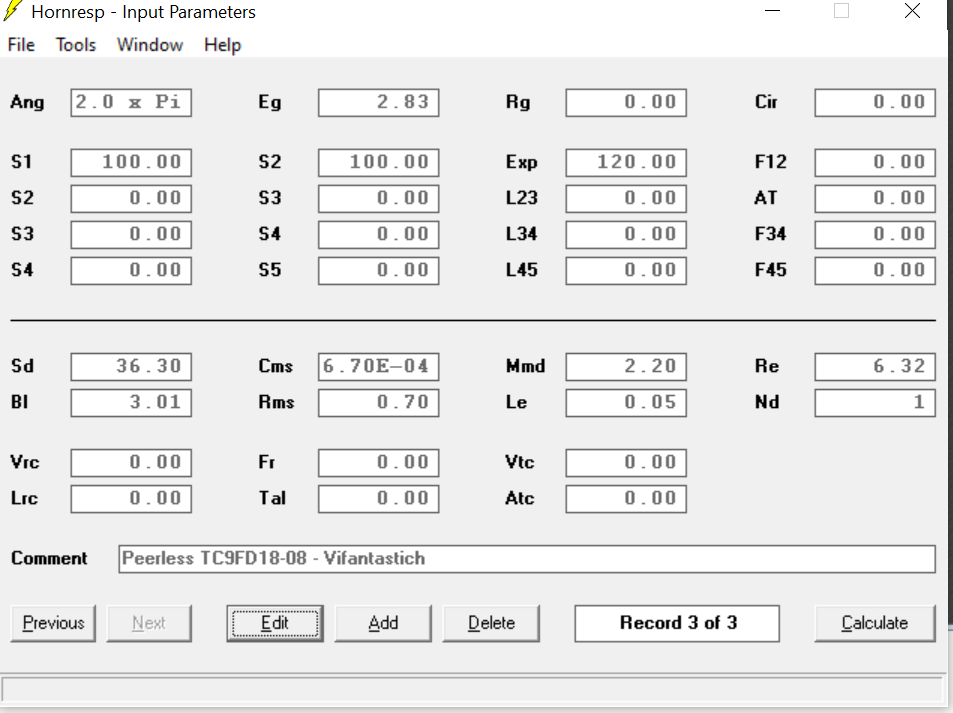Select the S4 field beside the L34 field
The height and width of the screenshot is (713, 953).
point(379,234)
